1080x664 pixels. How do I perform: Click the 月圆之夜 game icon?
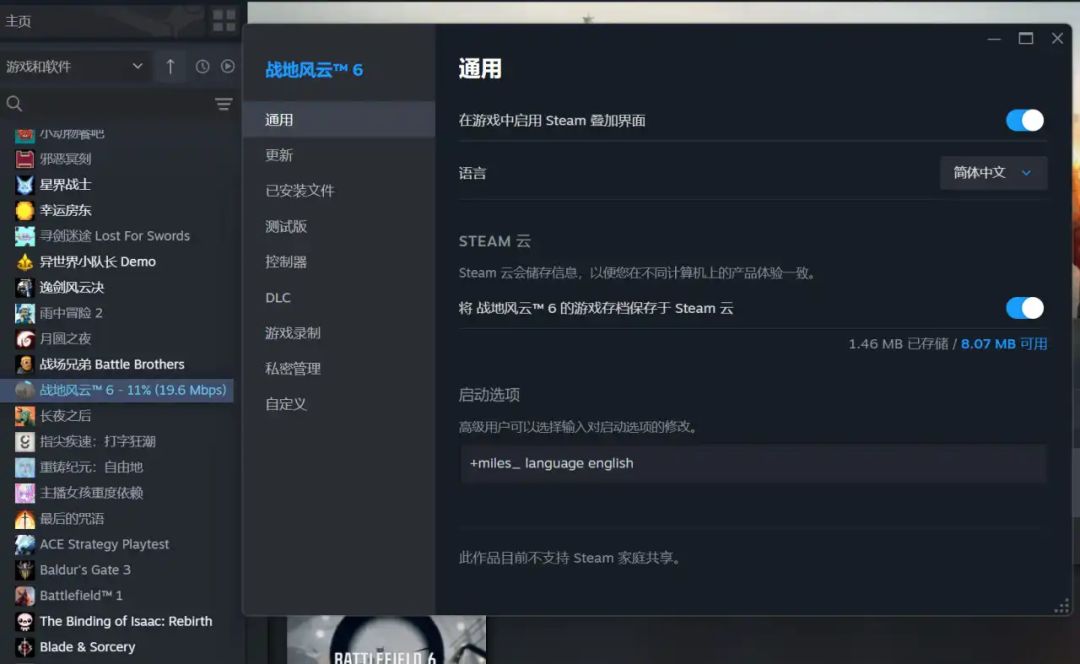tap(25, 339)
